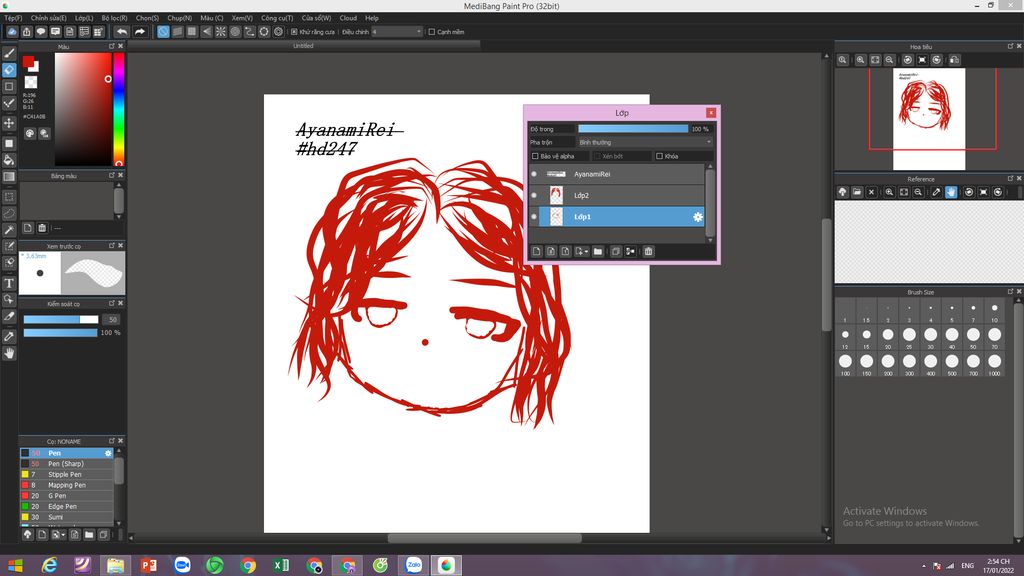Undock the Màu color panel
This screenshot has height=576, width=1024.
(112, 46)
